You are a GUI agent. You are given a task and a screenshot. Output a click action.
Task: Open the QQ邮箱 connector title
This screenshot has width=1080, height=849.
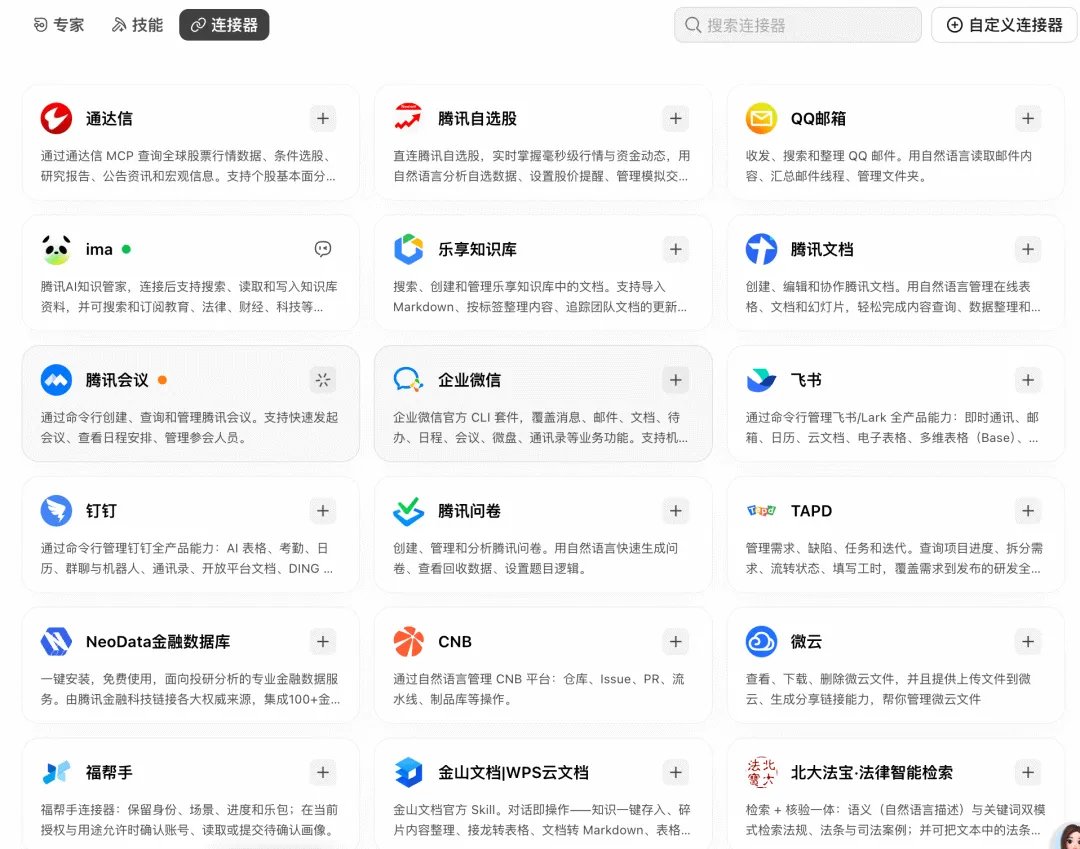pos(818,118)
